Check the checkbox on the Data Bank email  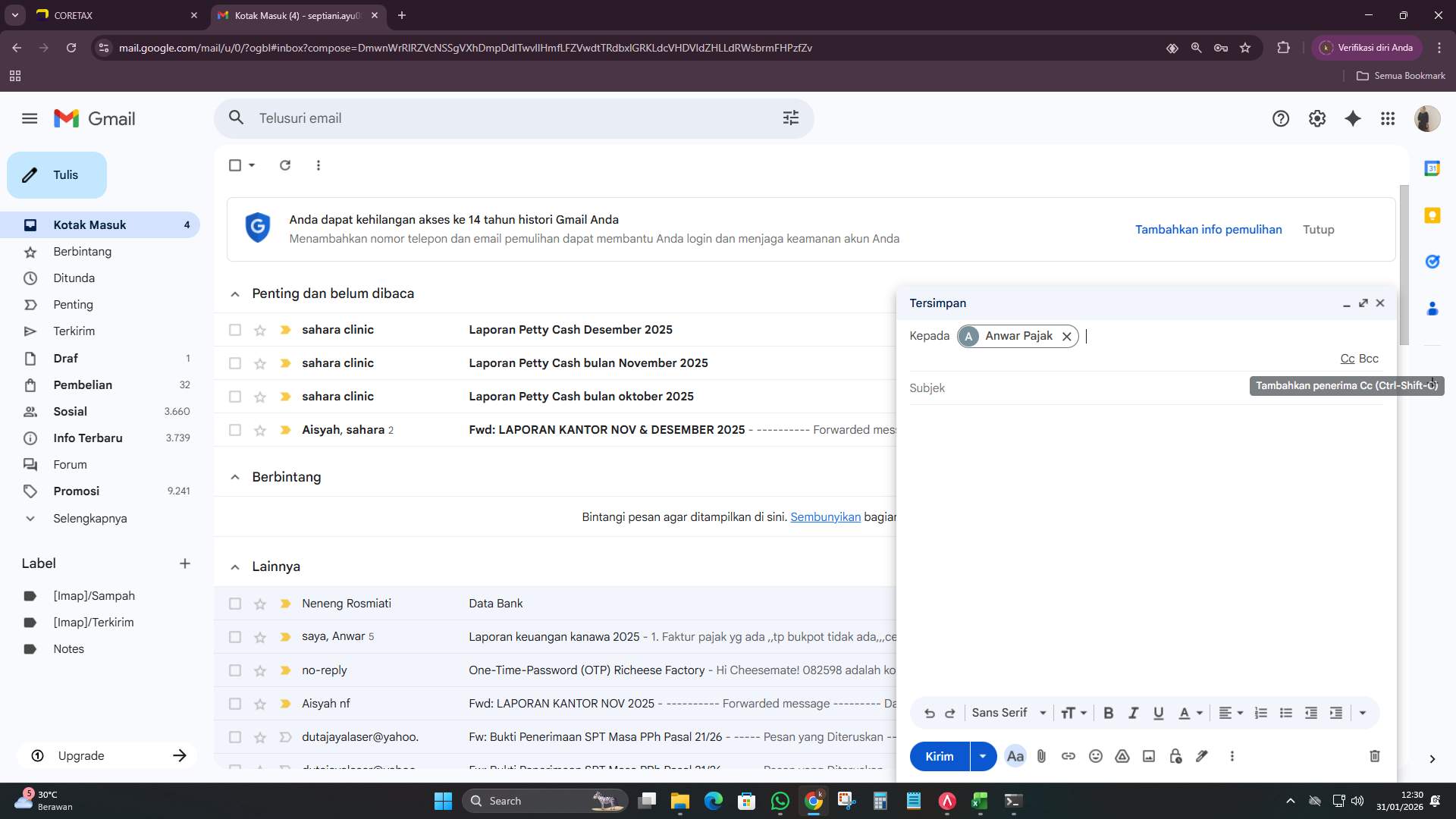(x=235, y=604)
